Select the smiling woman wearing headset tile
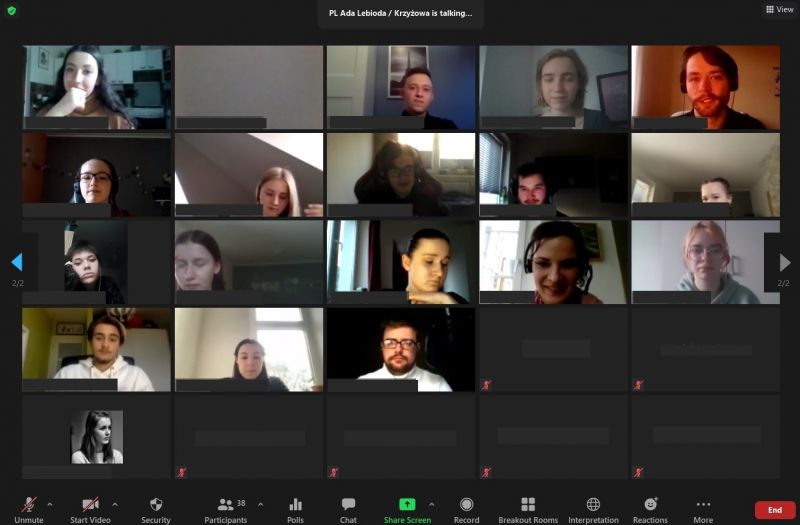This screenshot has width=800, height=525. [554, 262]
